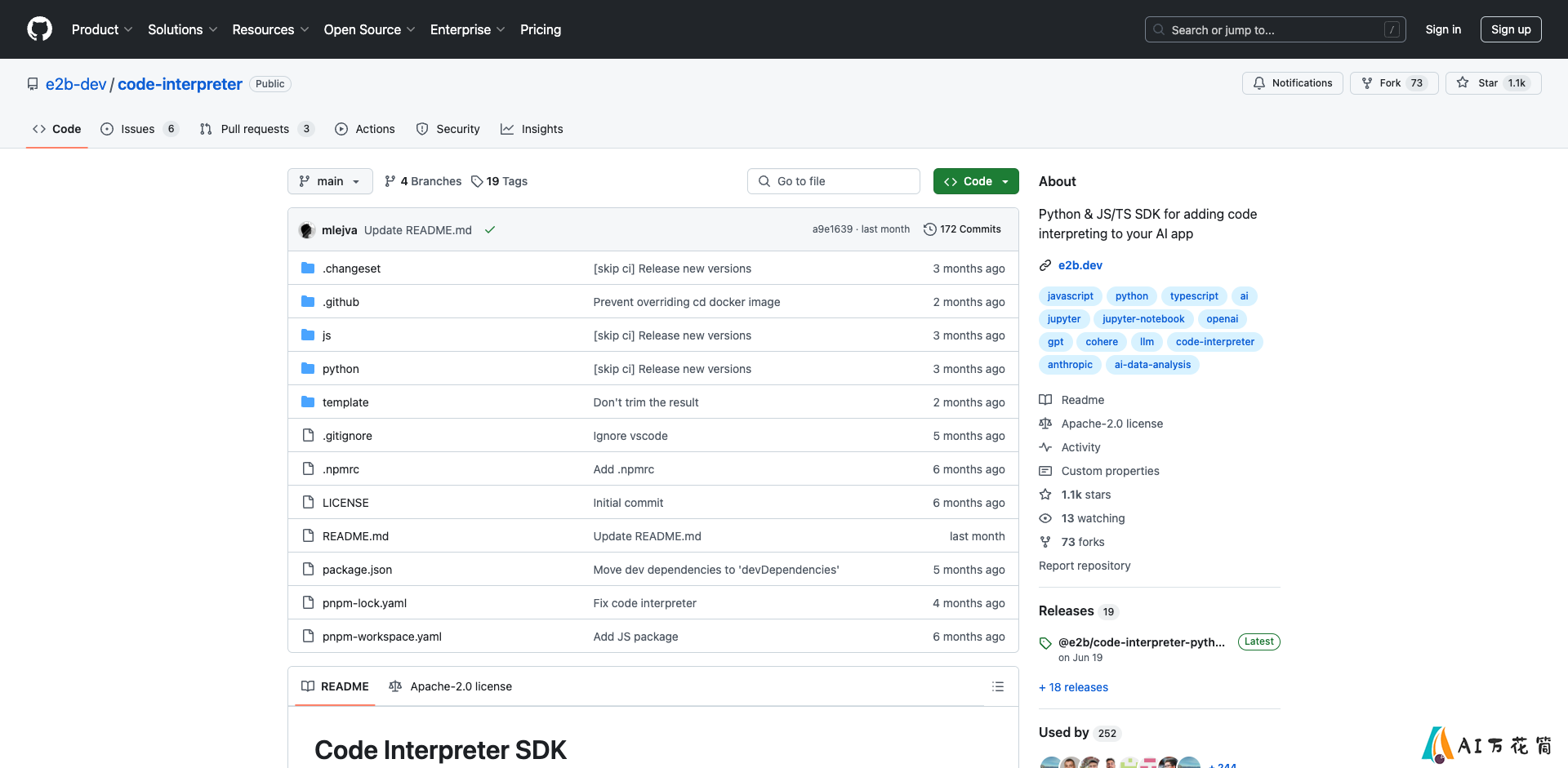Open the README outline list icon
Viewport: 1568px width, 768px height.
998,686
